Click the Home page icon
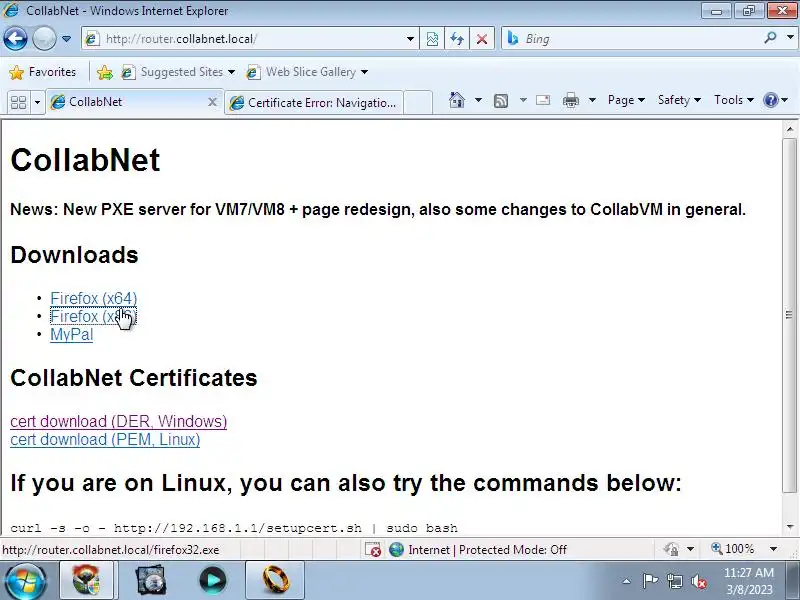 tap(457, 100)
